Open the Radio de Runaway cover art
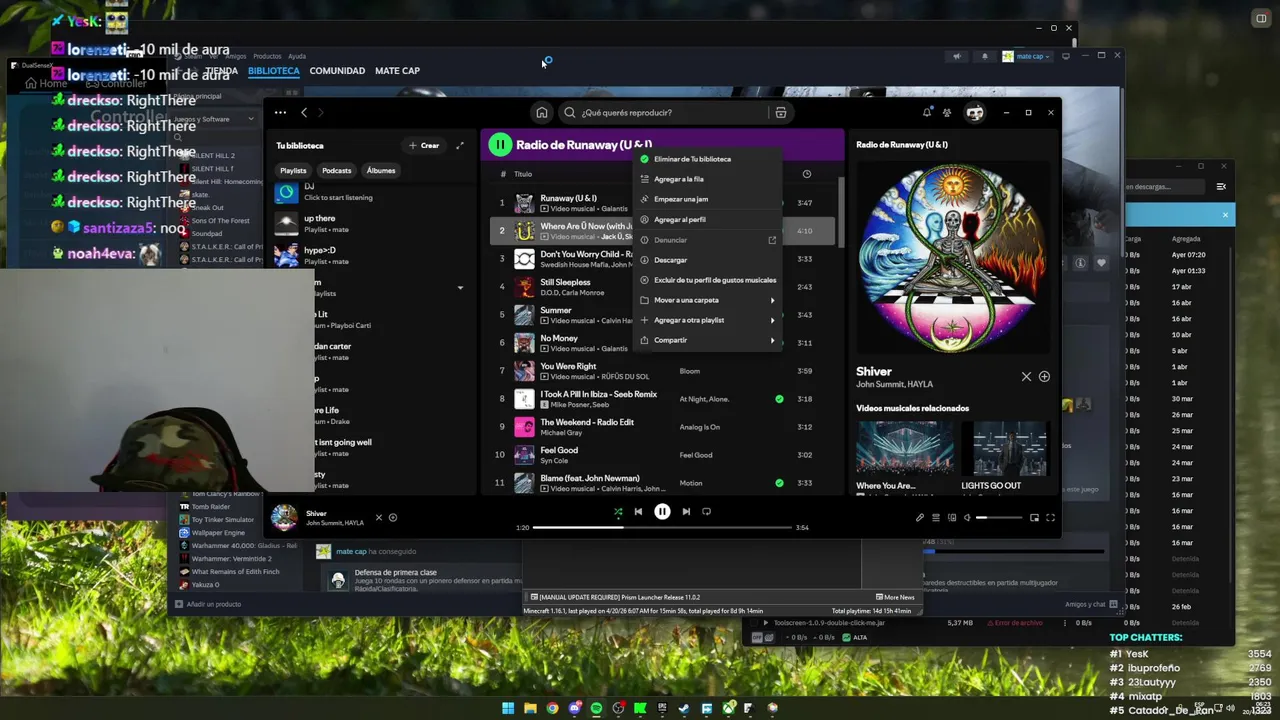This screenshot has height=720, width=1280. [953, 259]
